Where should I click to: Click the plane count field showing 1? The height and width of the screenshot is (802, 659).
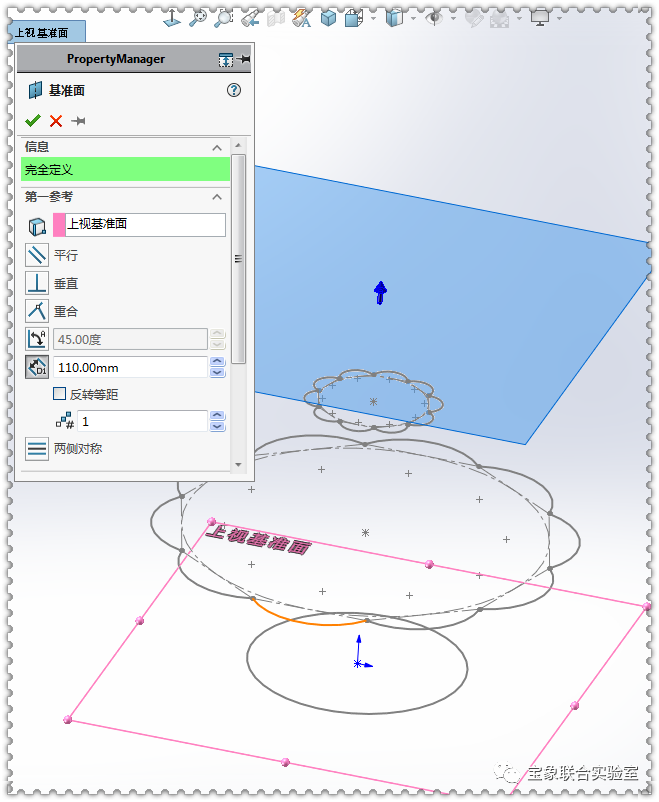(x=142, y=421)
